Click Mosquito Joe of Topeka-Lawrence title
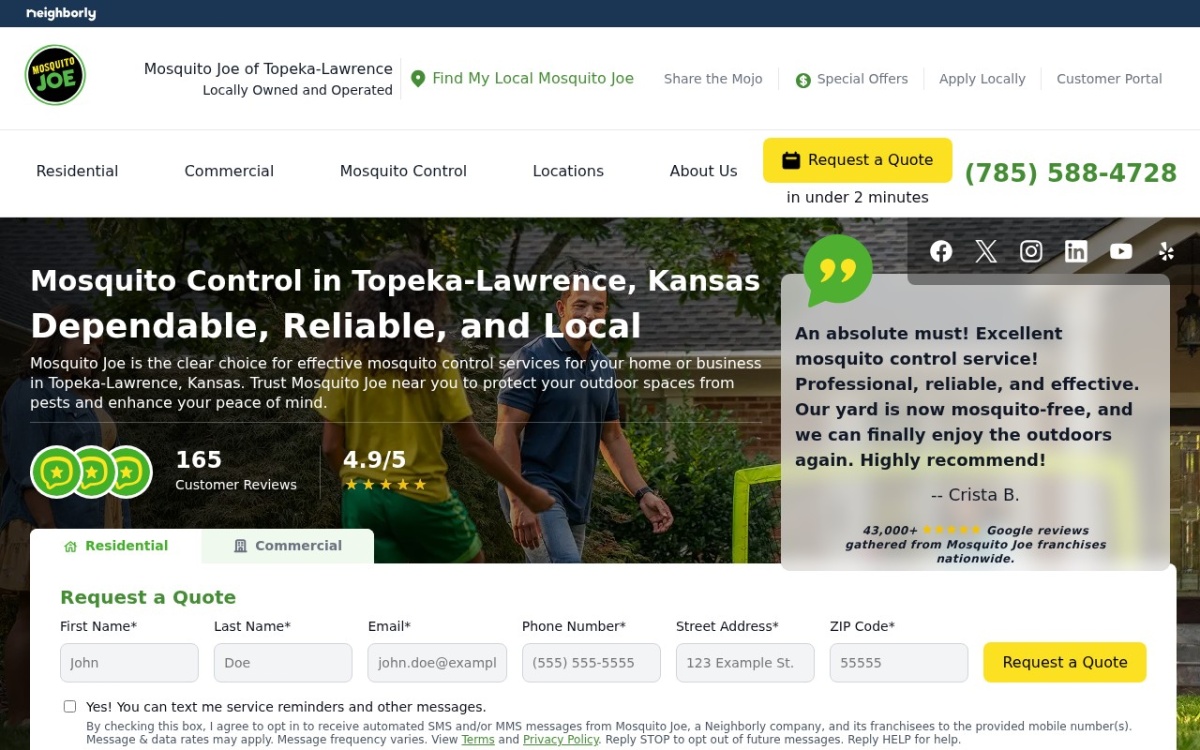The image size is (1200, 750). [x=268, y=69]
